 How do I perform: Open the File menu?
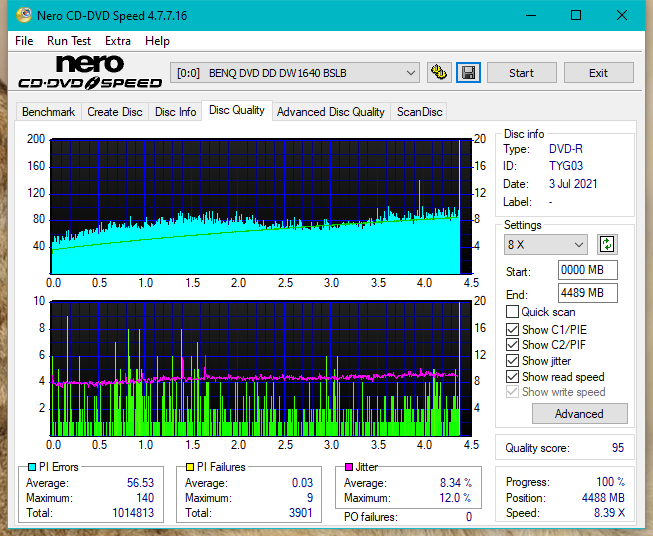pos(24,41)
